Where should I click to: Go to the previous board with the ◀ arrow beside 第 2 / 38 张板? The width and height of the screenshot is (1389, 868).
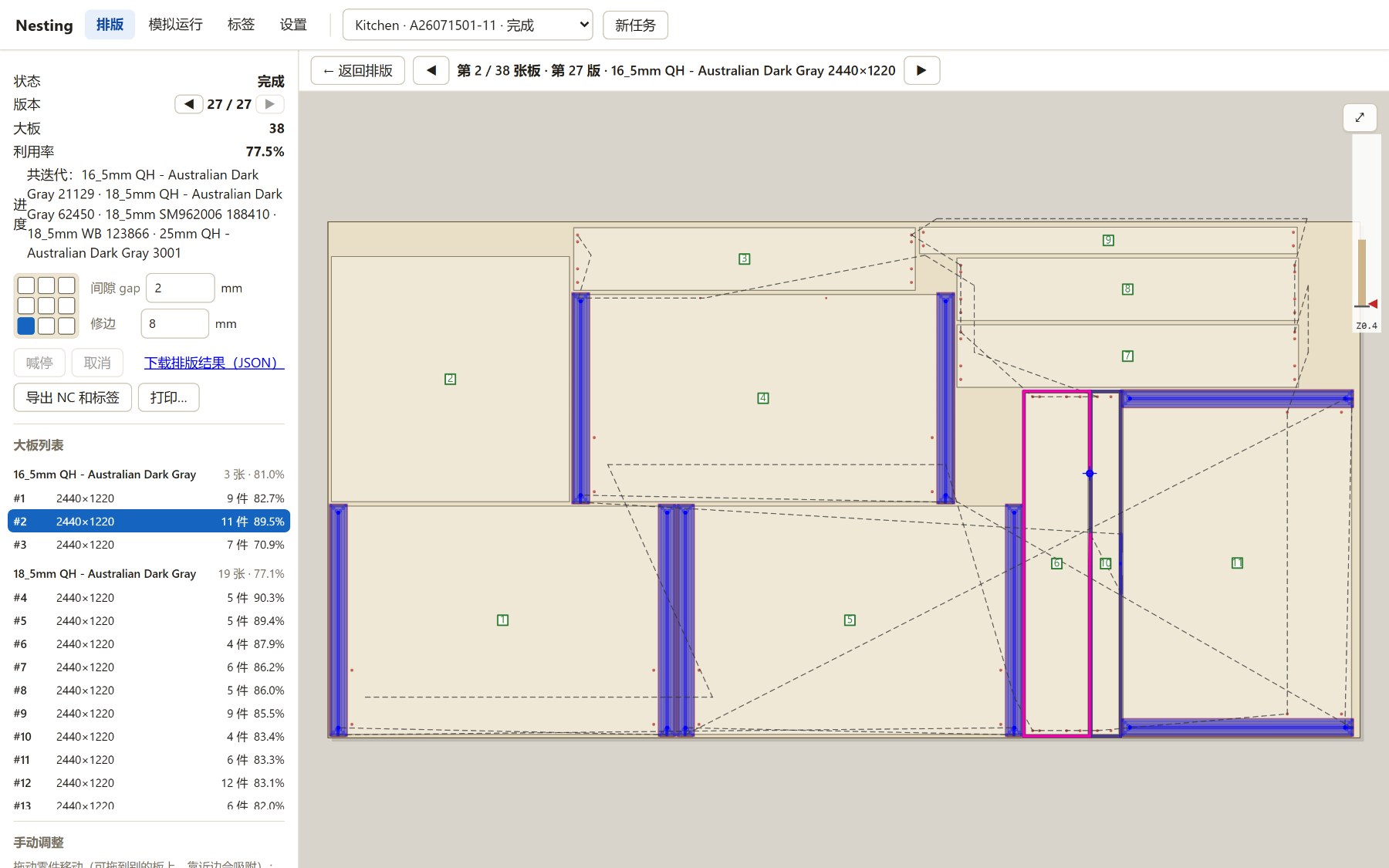click(431, 70)
